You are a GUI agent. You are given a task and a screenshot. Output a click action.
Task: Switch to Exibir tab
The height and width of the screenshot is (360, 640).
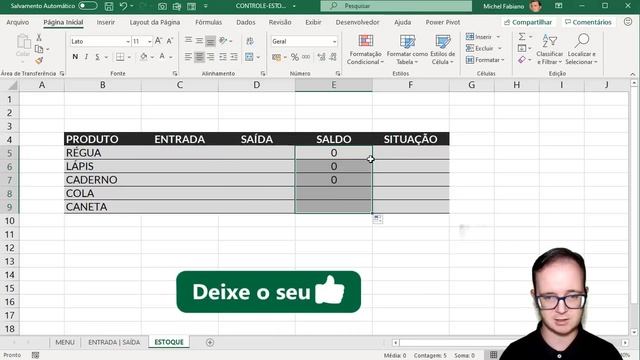tap(313, 22)
